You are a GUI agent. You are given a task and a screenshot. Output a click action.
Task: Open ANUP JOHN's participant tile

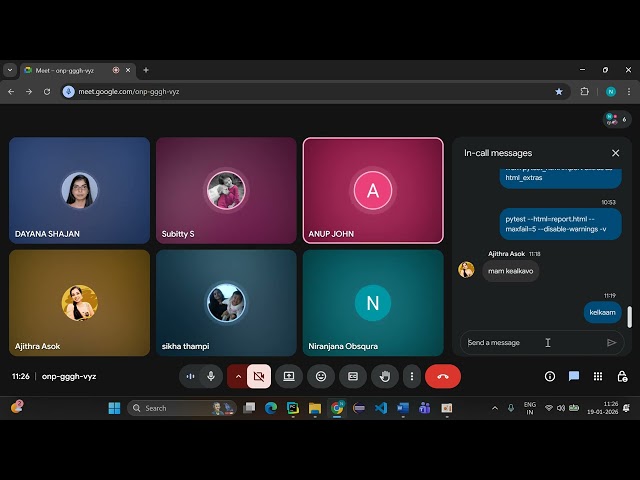(x=373, y=190)
